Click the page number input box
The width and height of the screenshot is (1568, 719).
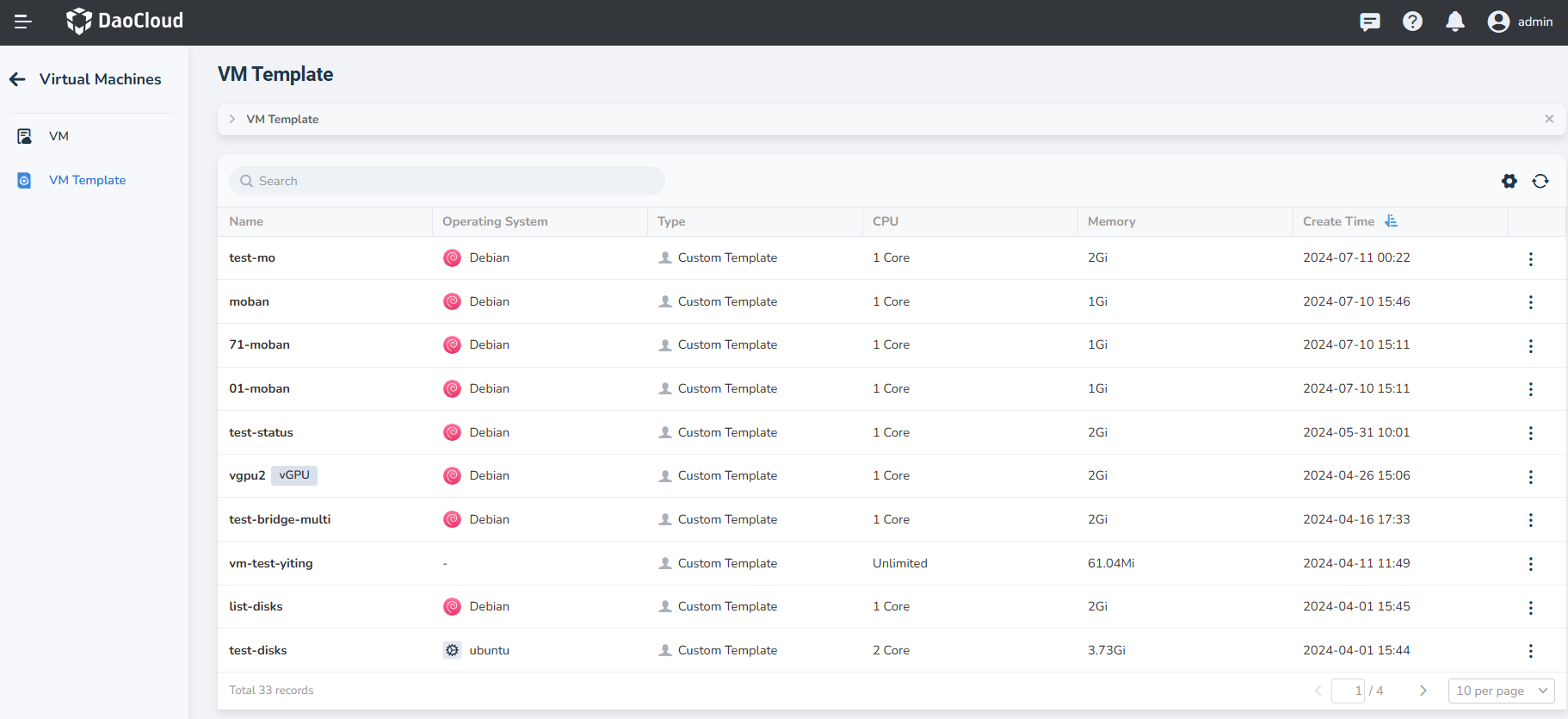coord(1348,691)
